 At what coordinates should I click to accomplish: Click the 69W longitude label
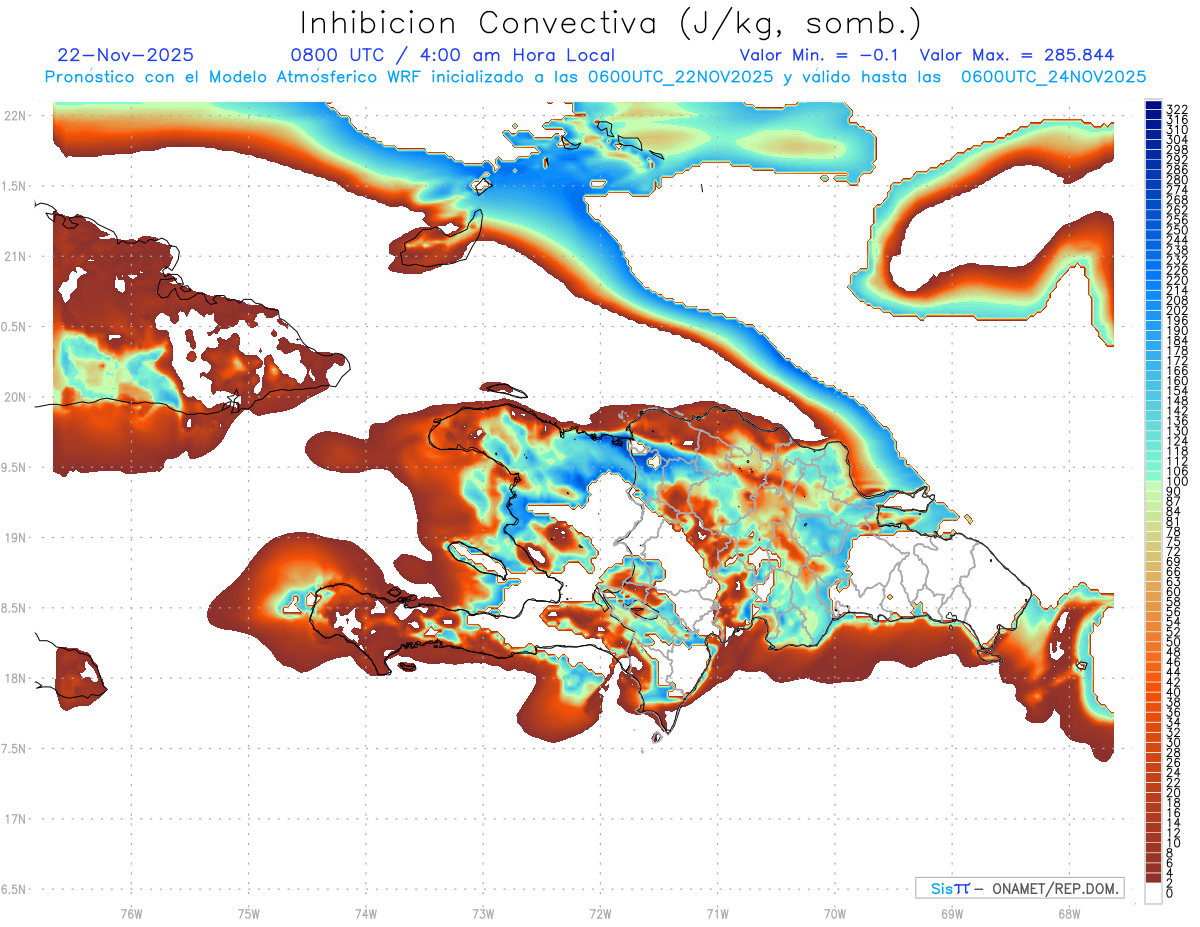pyautogui.click(x=952, y=913)
